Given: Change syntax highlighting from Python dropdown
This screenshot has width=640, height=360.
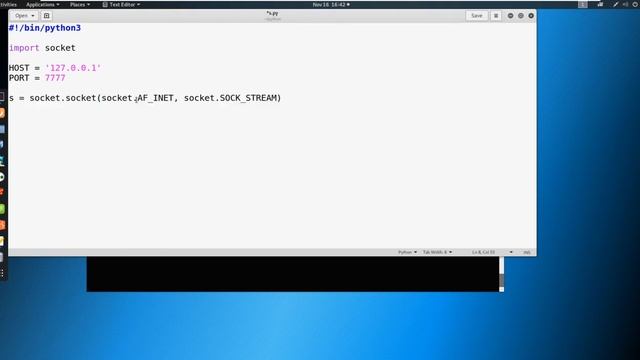Looking at the screenshot, I should 407,252.
